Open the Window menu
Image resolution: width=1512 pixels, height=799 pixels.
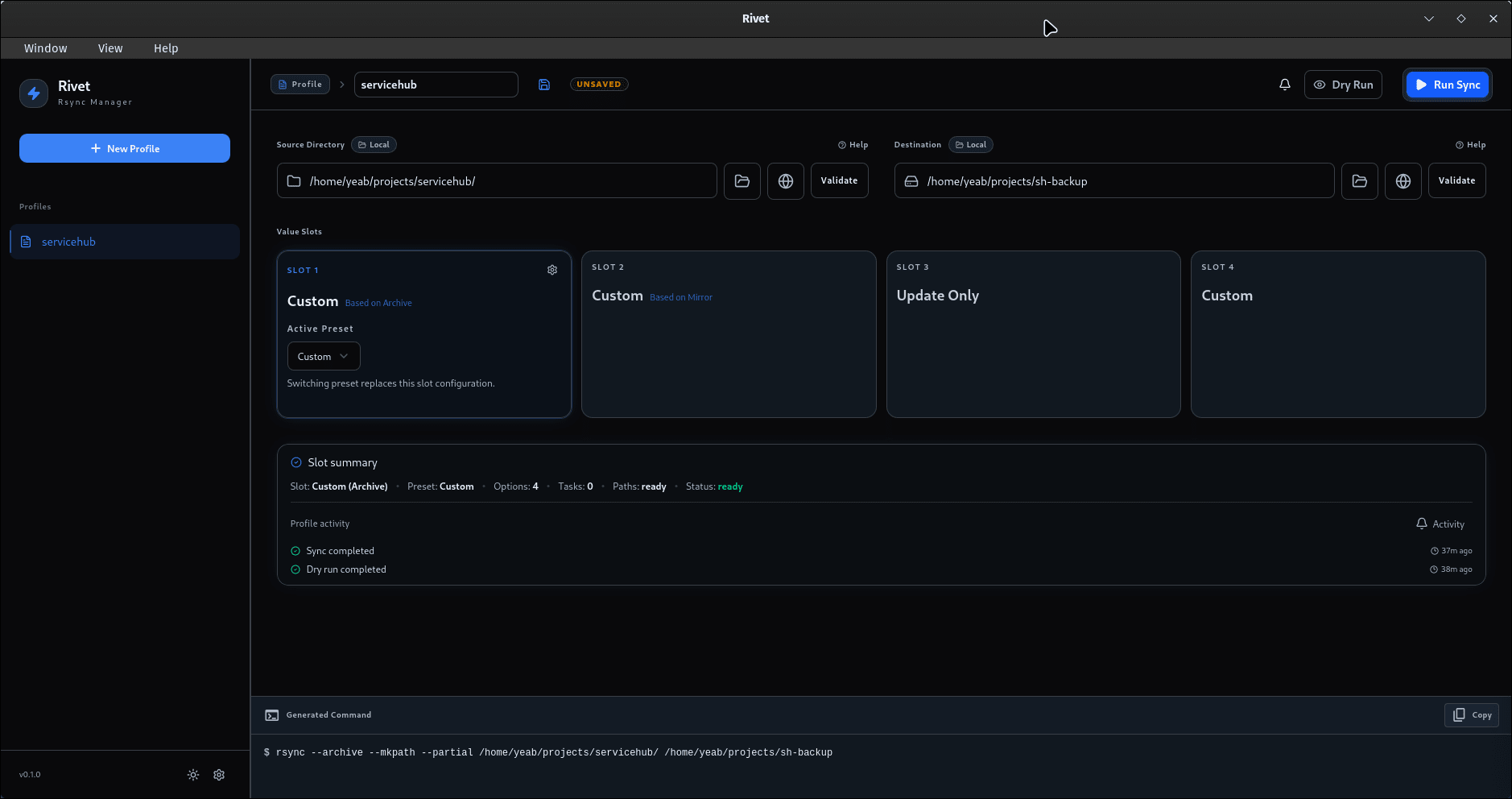tap(46, 48)
